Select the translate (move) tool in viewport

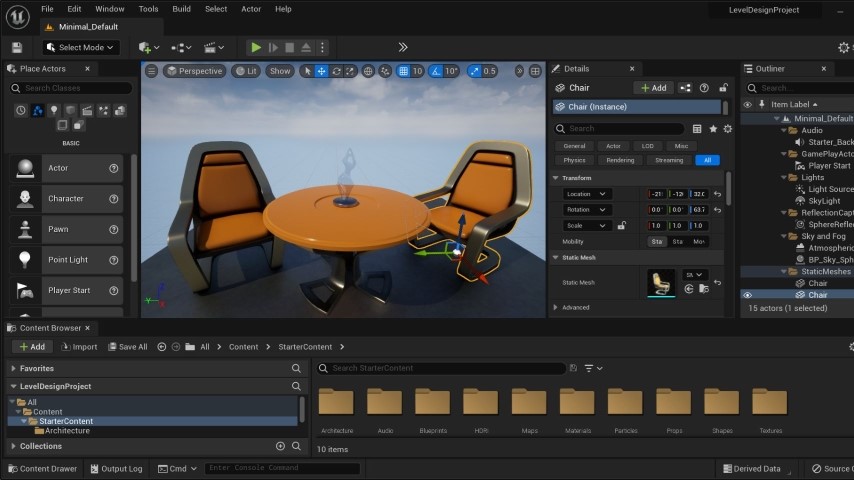coord(321,71)
